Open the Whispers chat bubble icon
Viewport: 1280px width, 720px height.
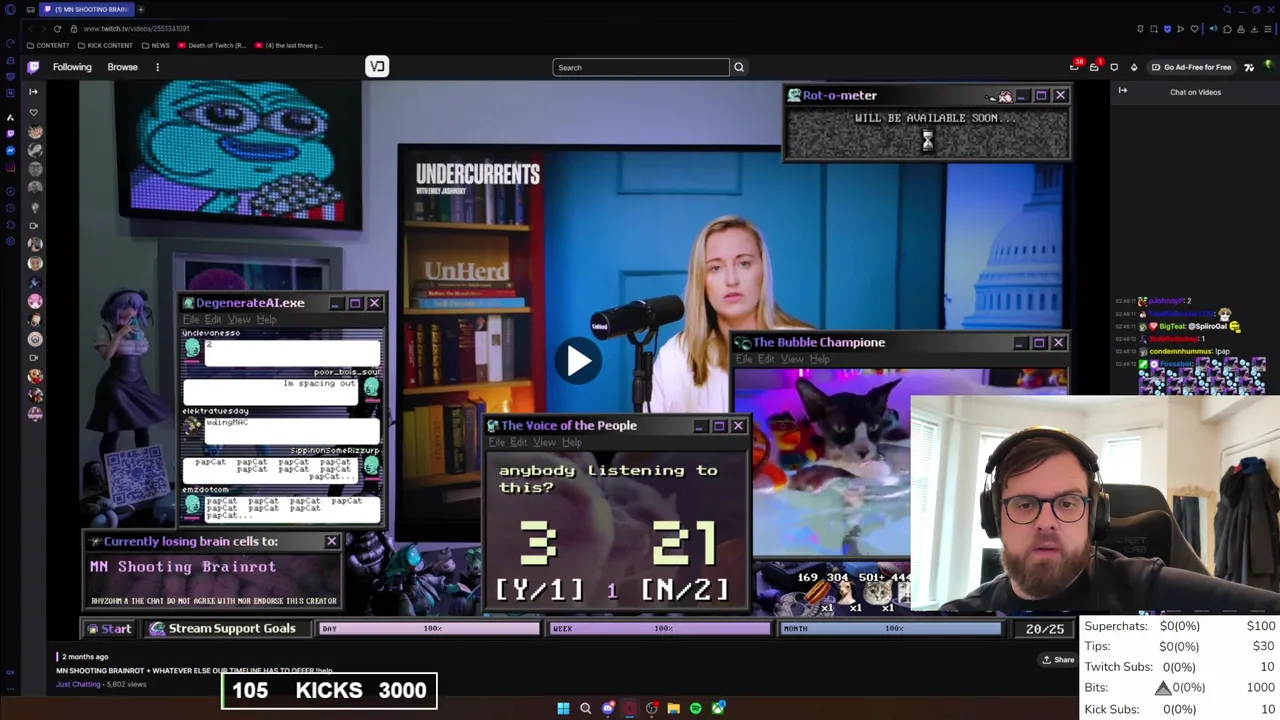1114,67
